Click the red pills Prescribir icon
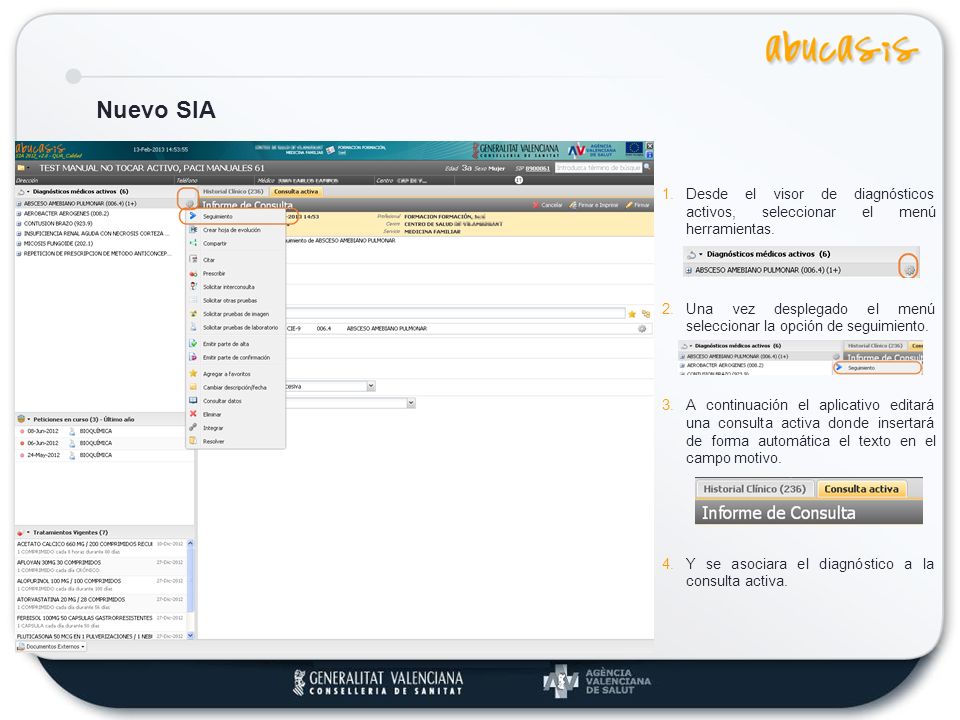960x720 pixels. click(x=193, y=274)
